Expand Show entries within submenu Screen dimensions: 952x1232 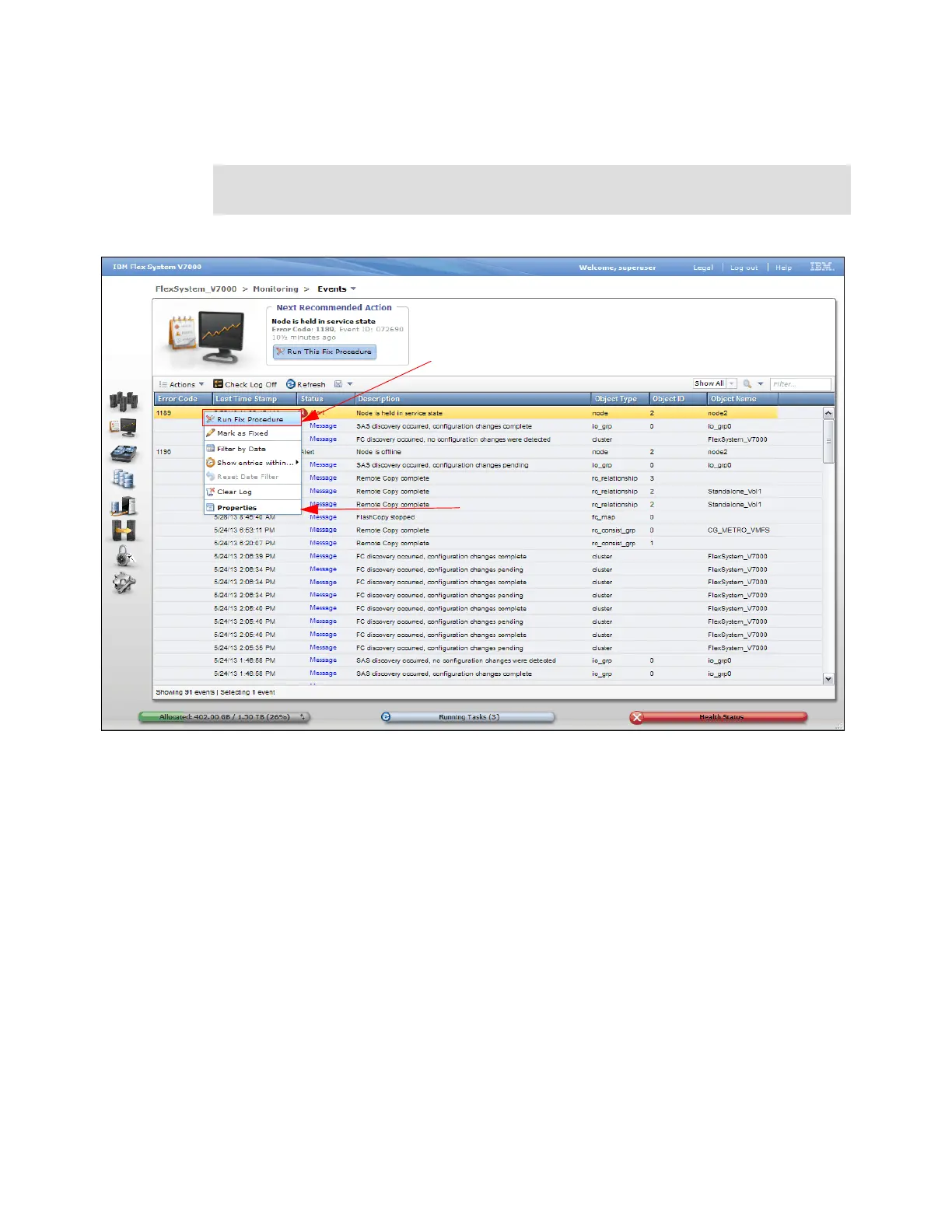tap(252, 463)
